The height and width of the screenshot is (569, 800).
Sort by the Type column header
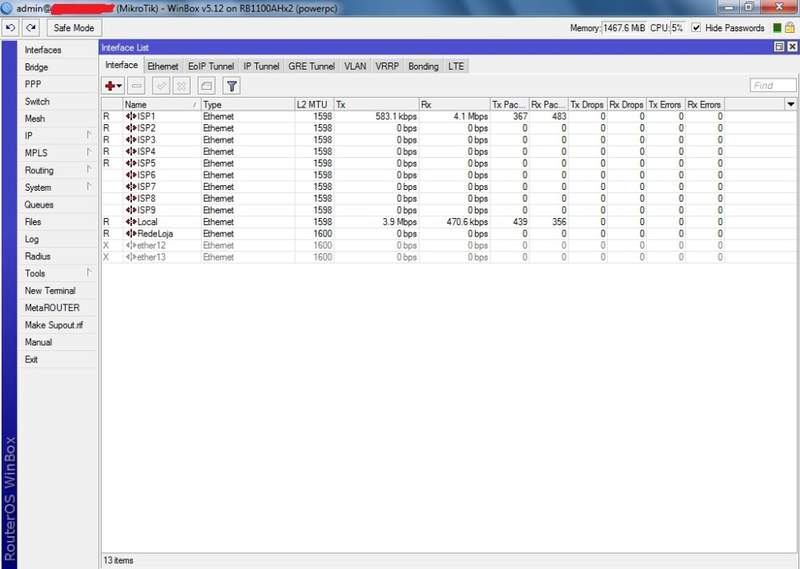[x=248, y=104]
